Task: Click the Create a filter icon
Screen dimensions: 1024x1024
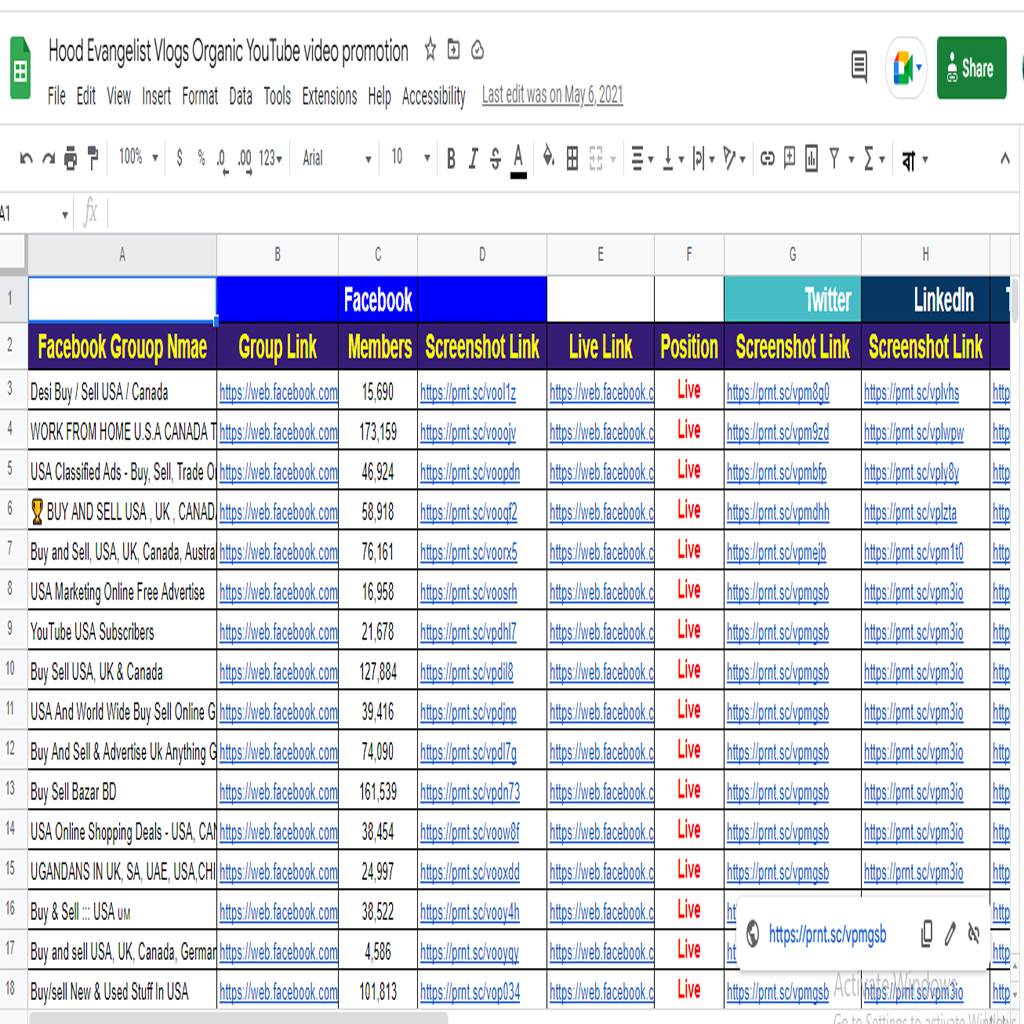Action: [834, 158]
